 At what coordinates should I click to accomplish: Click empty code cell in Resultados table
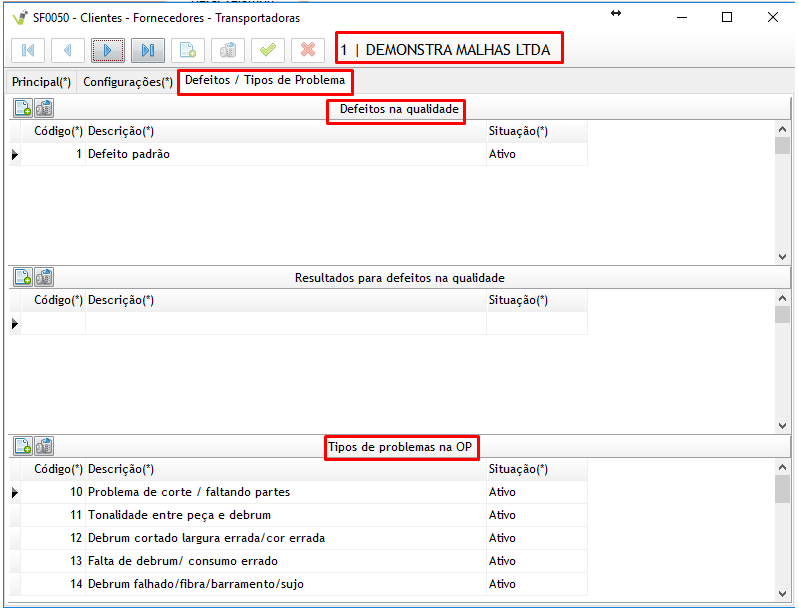(x=53, y=323)
